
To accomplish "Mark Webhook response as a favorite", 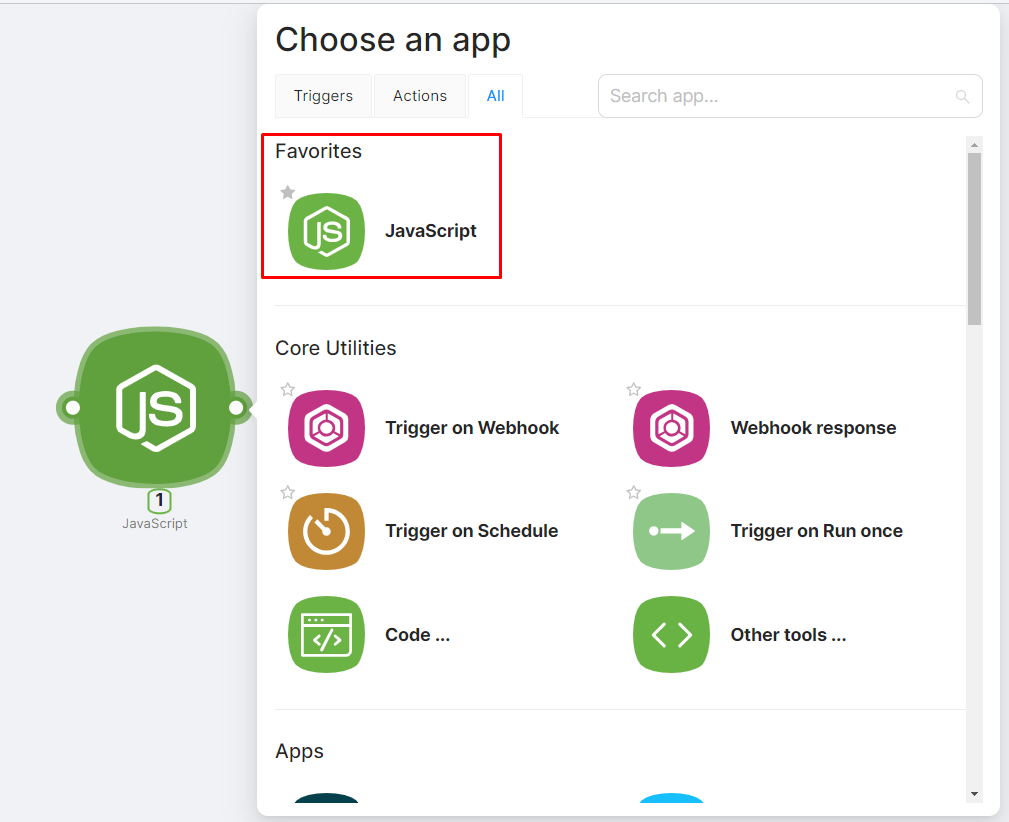I will click(x=633, y=389).
